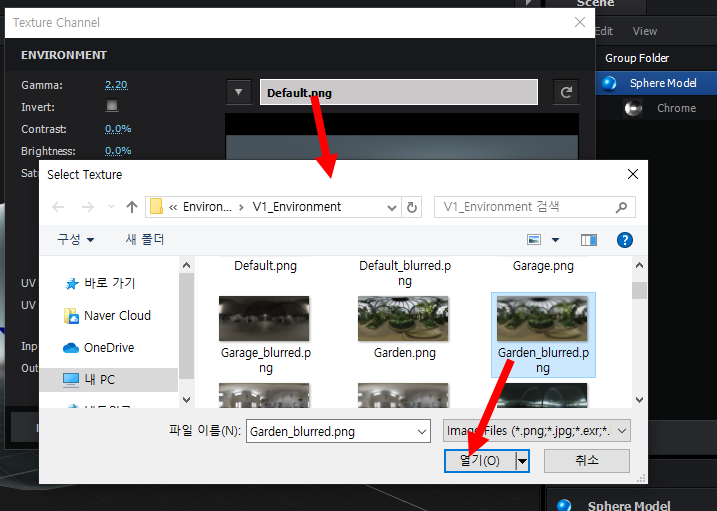
Task: Click the Sphere Model blue sphere icon
Action: [609, 83]
